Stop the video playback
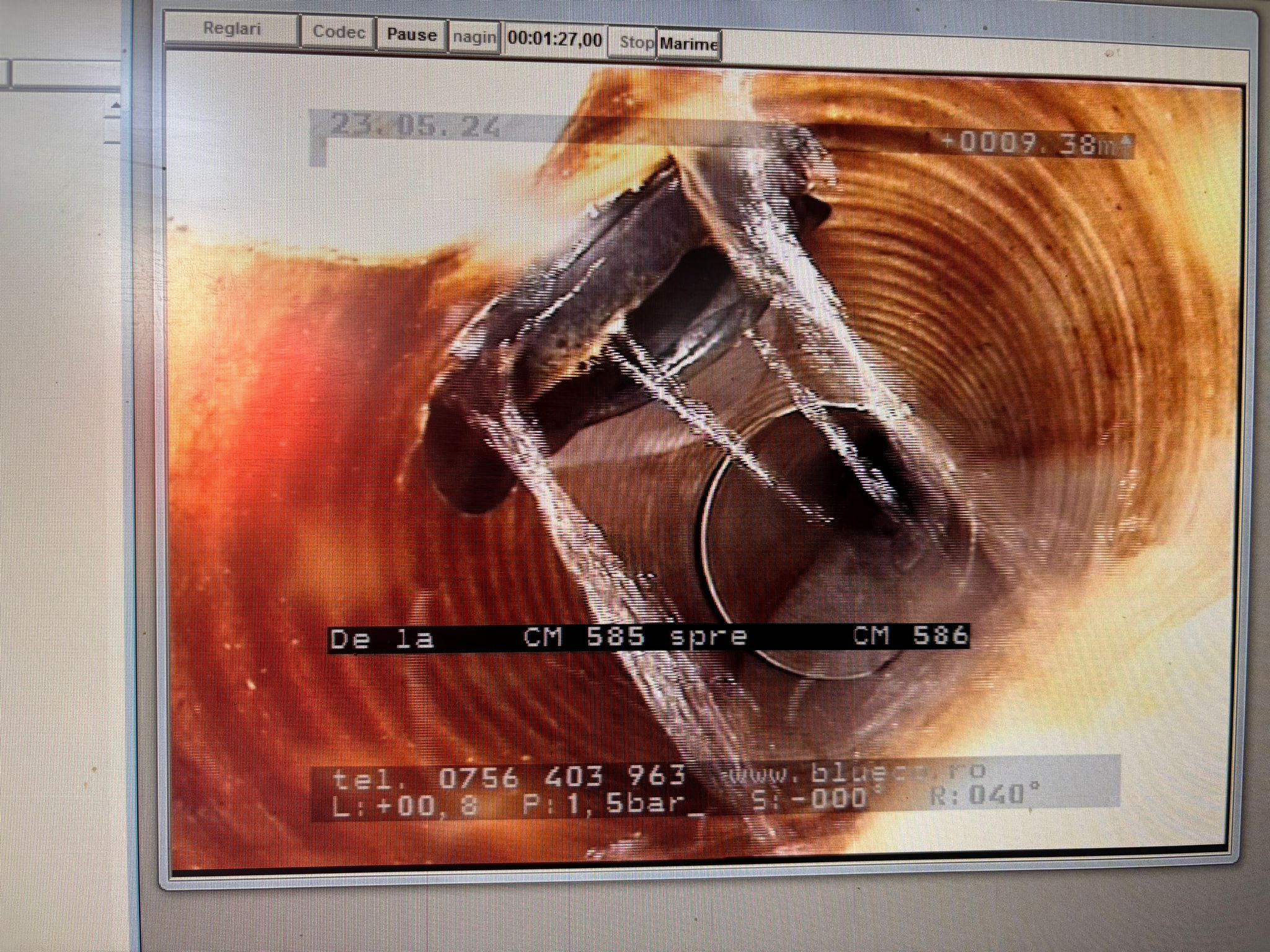This screenshot has height=952, width=1270. pos(635,43)
